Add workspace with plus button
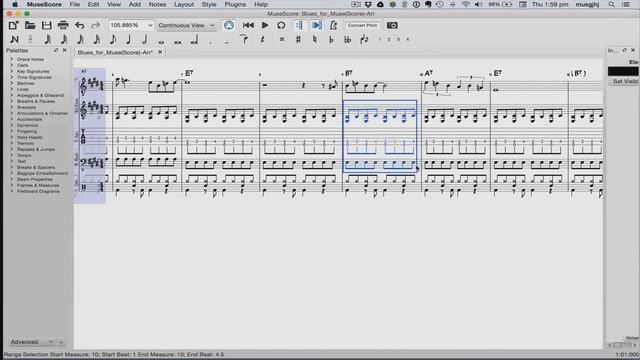Viewport: 640px width, 360px height. (x=61, y=342)
